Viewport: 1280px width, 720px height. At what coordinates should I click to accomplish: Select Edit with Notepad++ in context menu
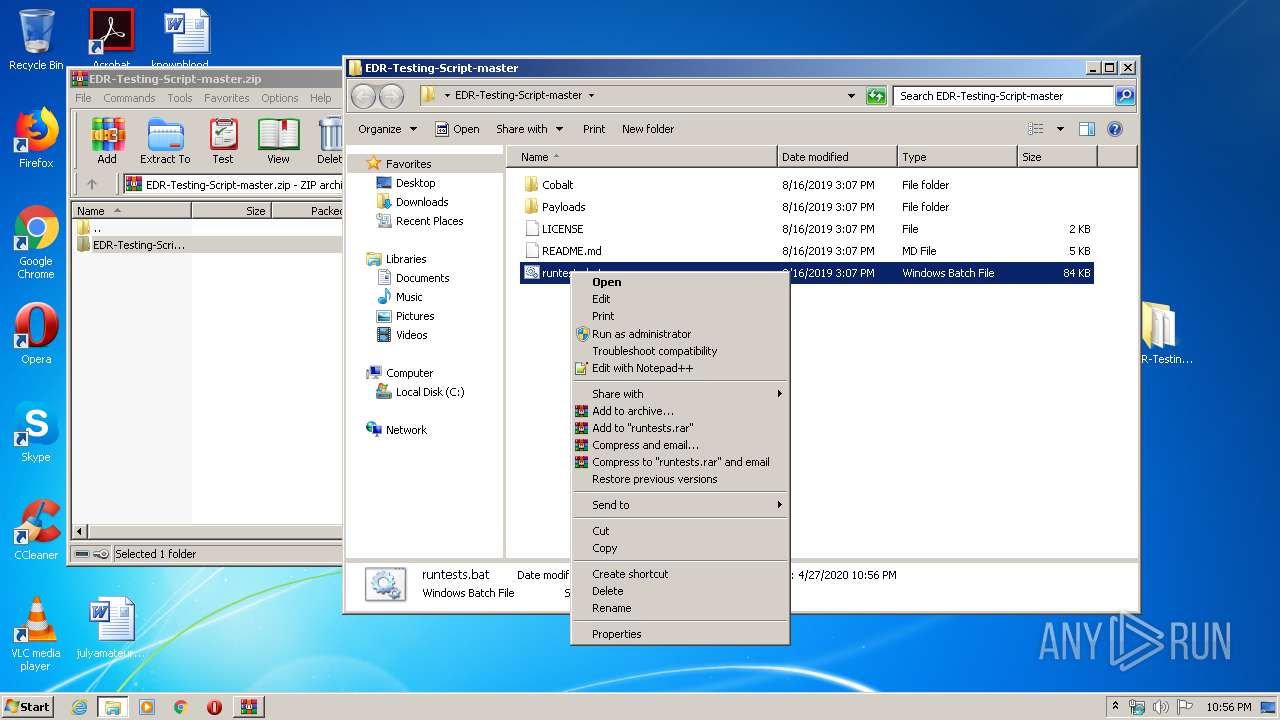(642, 368)
